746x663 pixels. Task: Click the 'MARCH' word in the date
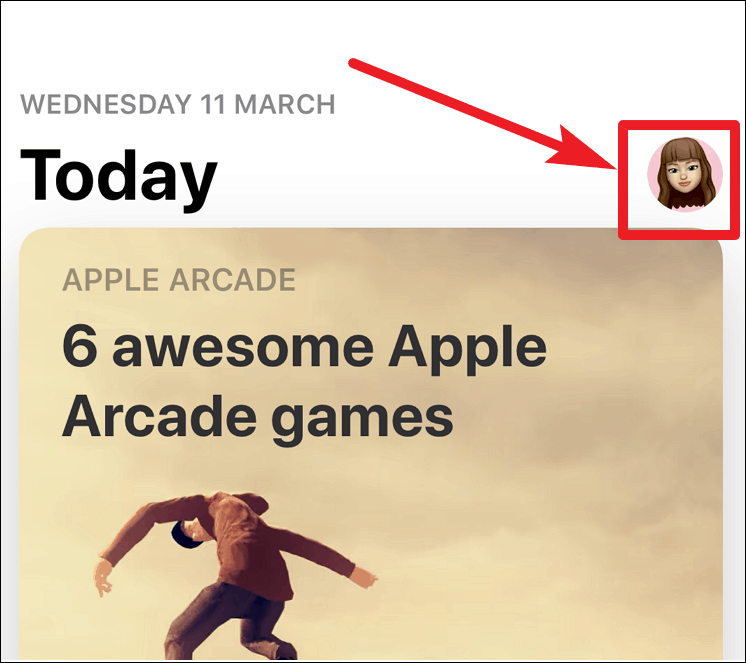tap(285, 104)
